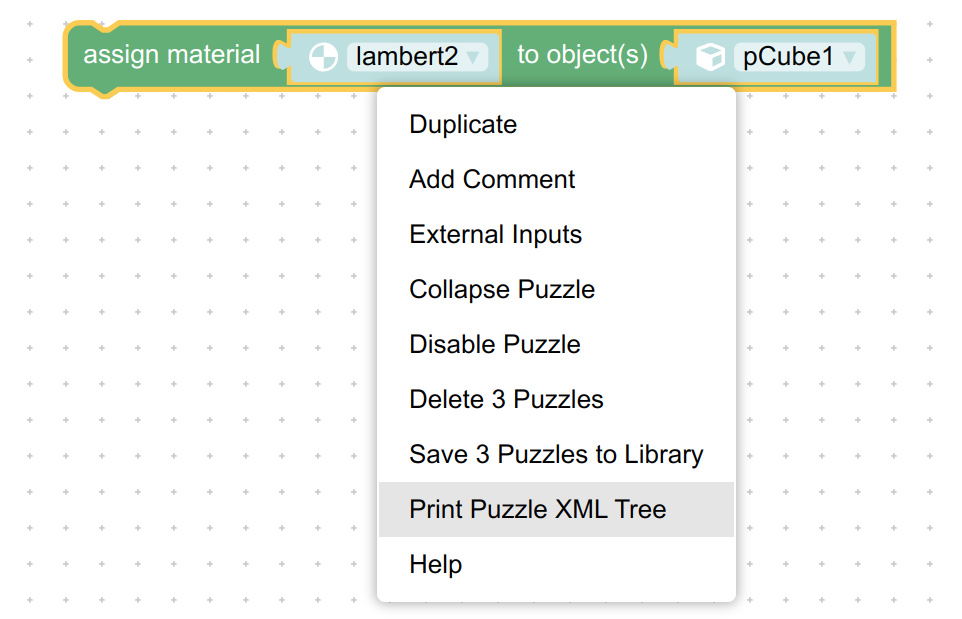This screenshot has width=962, height=619.
Task: Print Puzzle XML Tree
Action: point(537,510)
